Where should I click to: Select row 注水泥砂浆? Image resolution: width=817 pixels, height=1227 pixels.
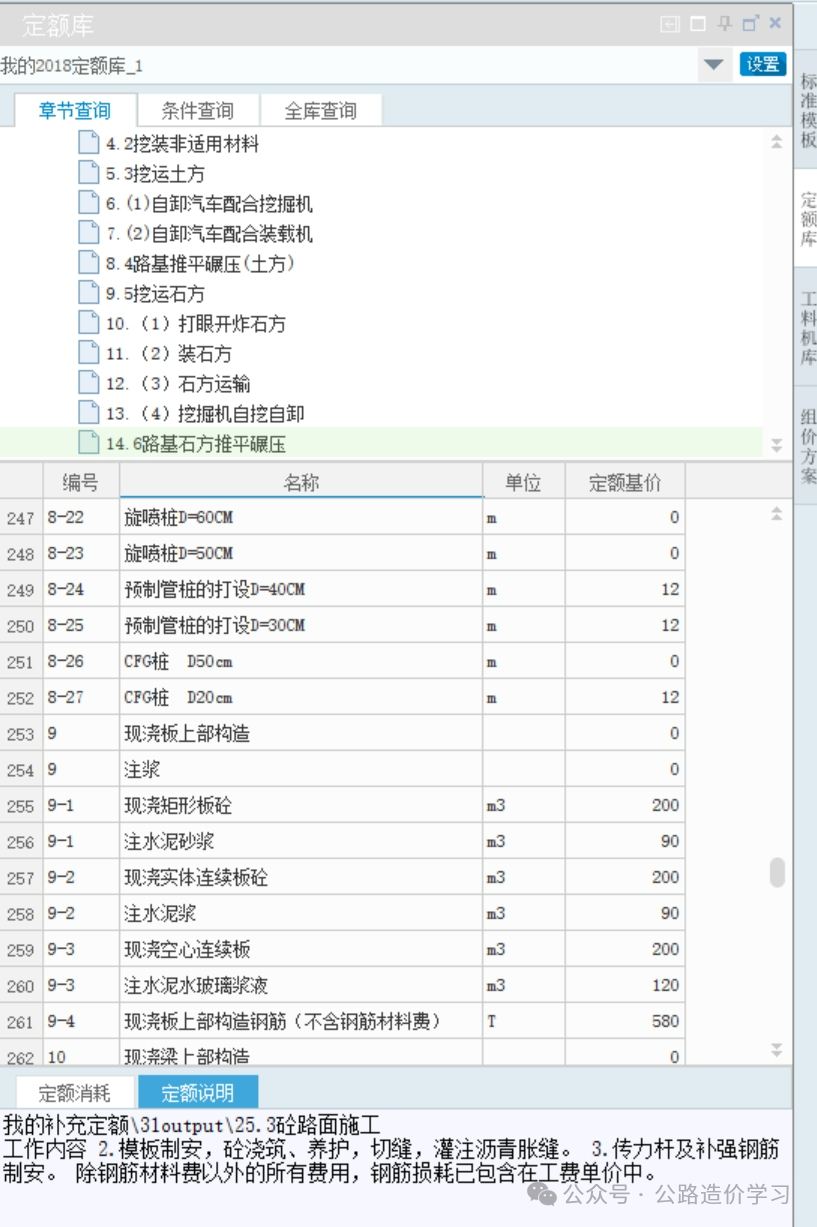[x=343, y=842]
